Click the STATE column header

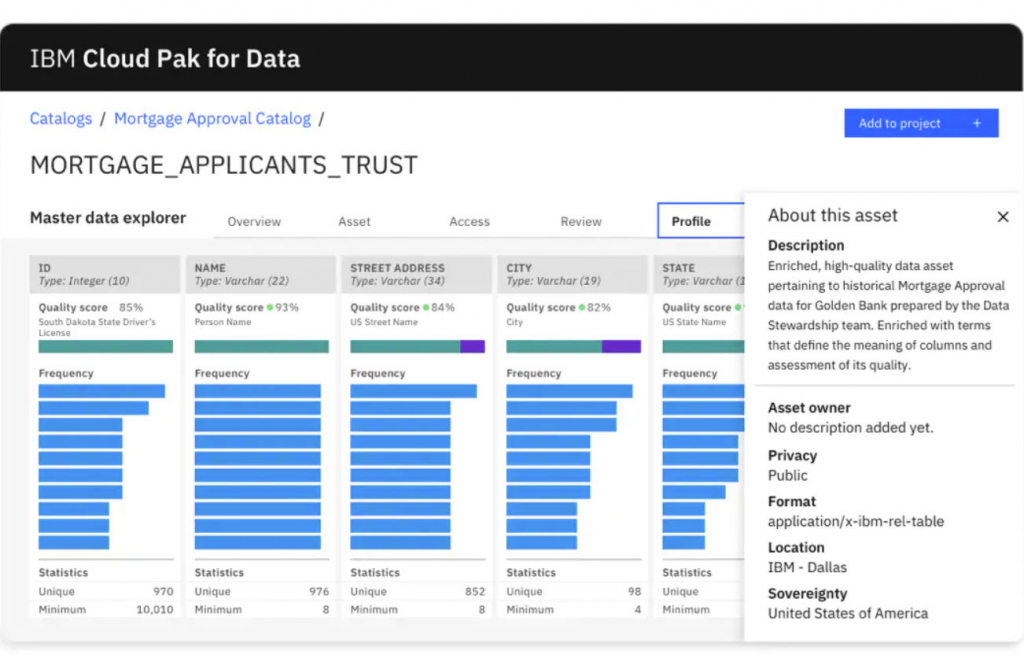(699, 274)
